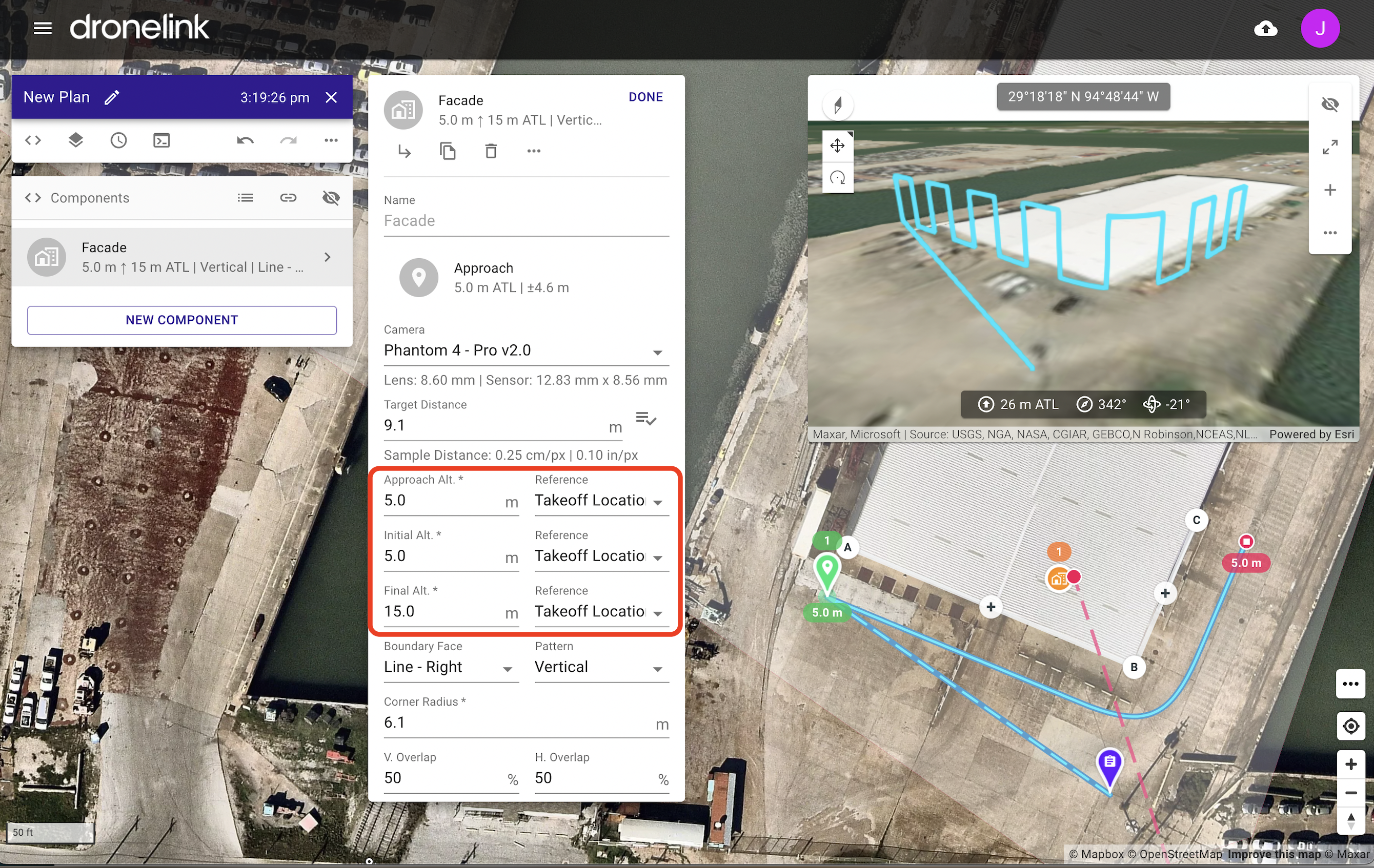Open the Final Alt. Reference dropdown
Image resolution: width=1374 pixels, height=868 pixels.
[x=601, y=611]
